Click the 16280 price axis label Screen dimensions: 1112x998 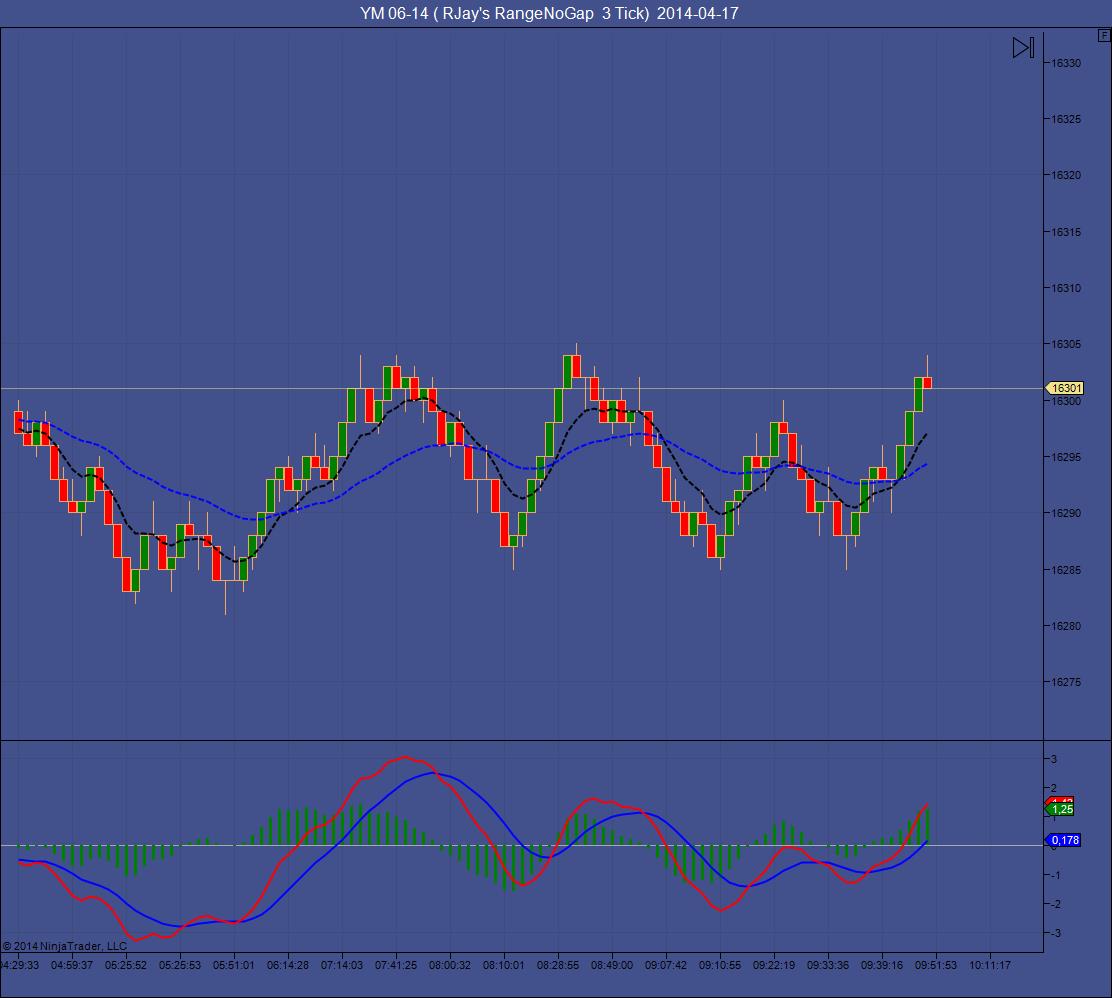coord(1065,626)
